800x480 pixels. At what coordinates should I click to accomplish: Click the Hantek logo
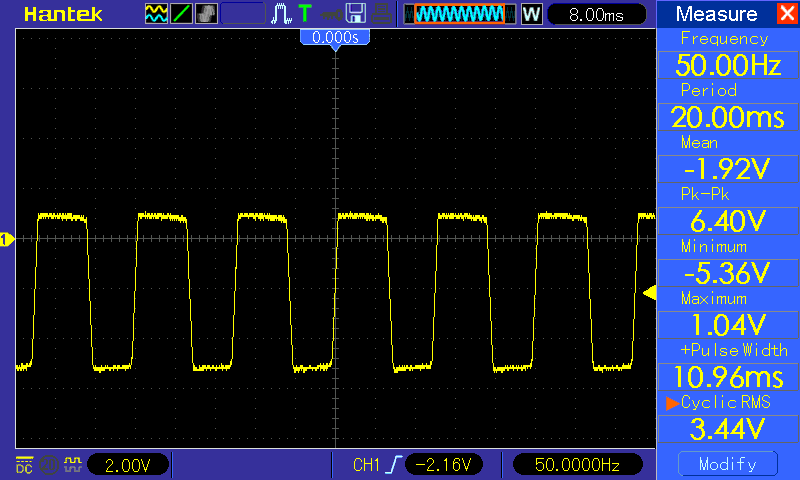63,14
